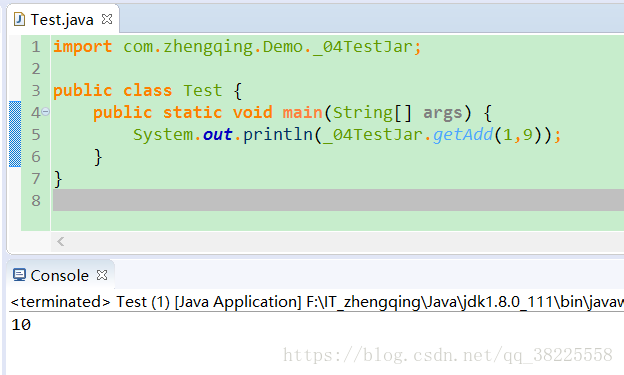Click the class name Test on line 3

click(203, 91)
